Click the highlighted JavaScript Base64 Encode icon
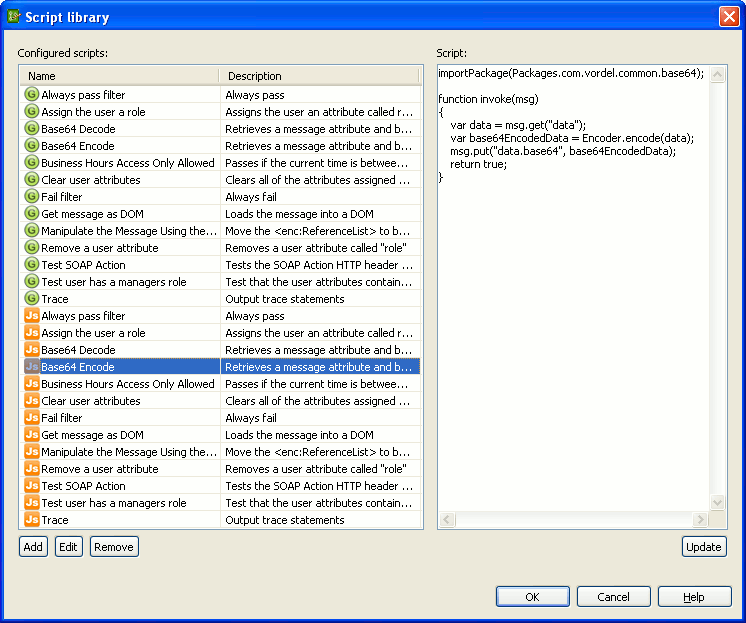This screenshot has width=746, height=623. tap(31, 366)
